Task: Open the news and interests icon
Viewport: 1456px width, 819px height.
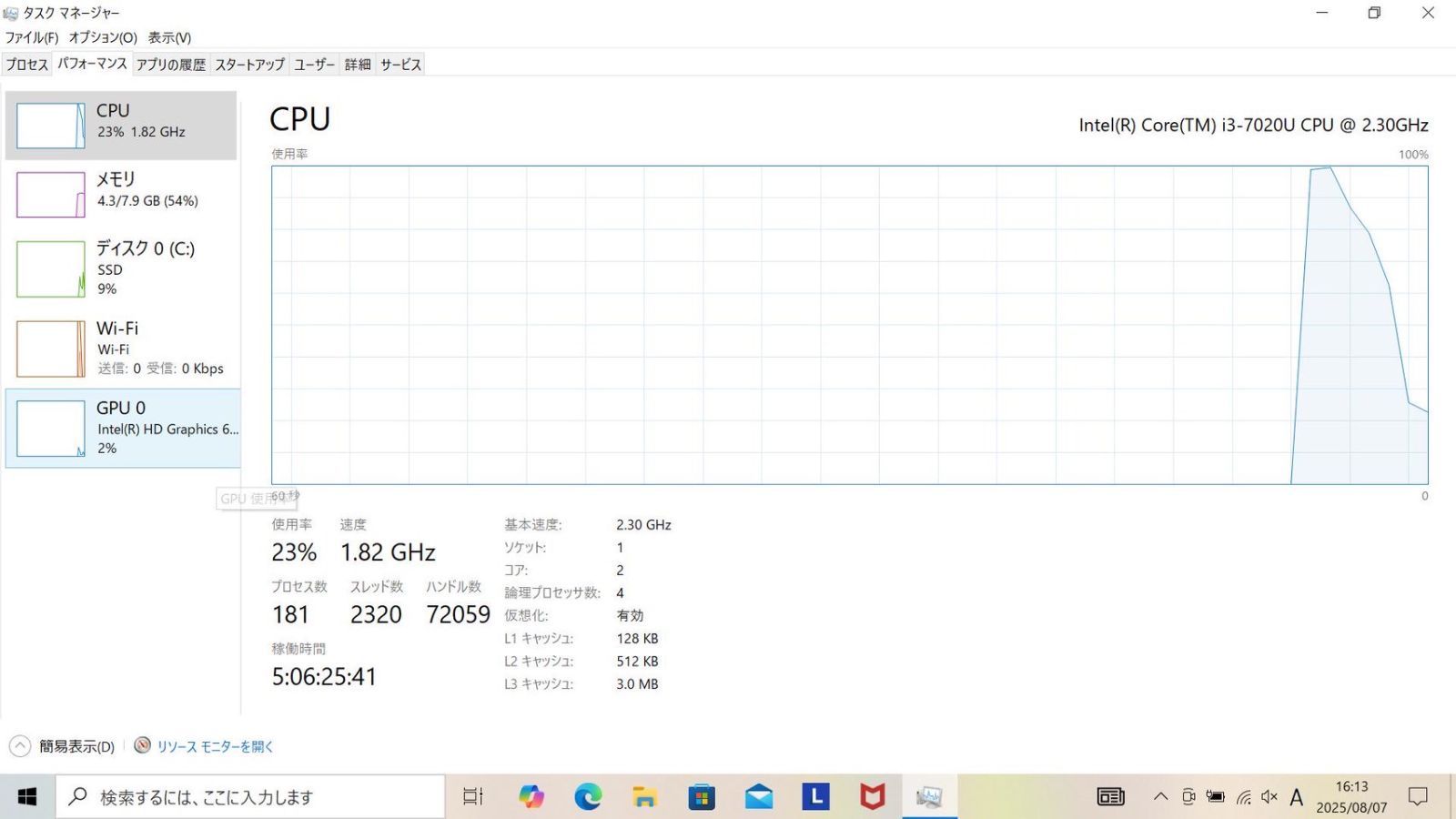Action: coord(1110,797)
